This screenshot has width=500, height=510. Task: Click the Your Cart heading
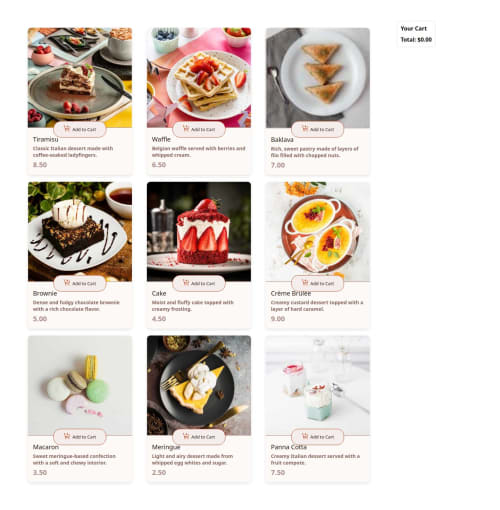[x=413, y=29]
